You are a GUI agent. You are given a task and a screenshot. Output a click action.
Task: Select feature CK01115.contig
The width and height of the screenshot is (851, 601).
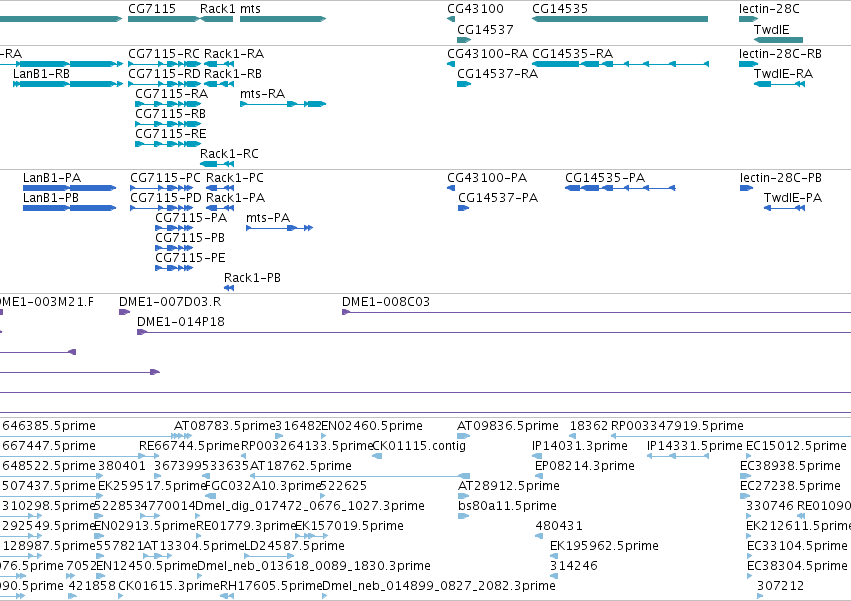click(419, 446)
